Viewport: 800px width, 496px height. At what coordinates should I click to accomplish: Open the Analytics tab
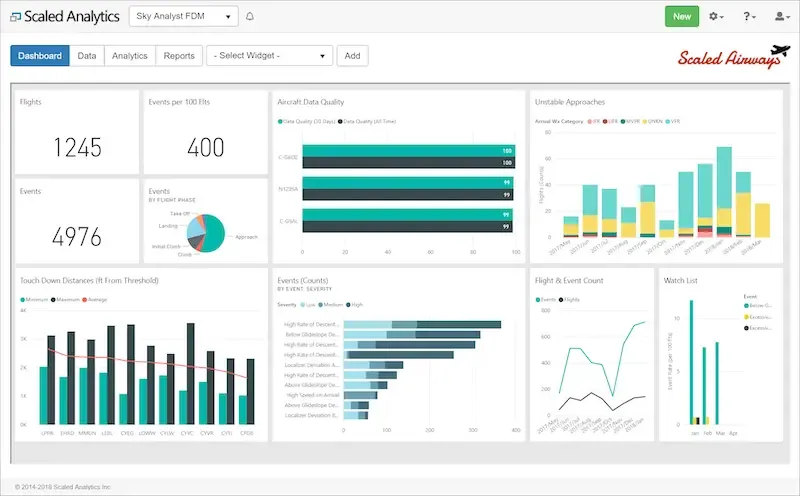coord(130,56)
